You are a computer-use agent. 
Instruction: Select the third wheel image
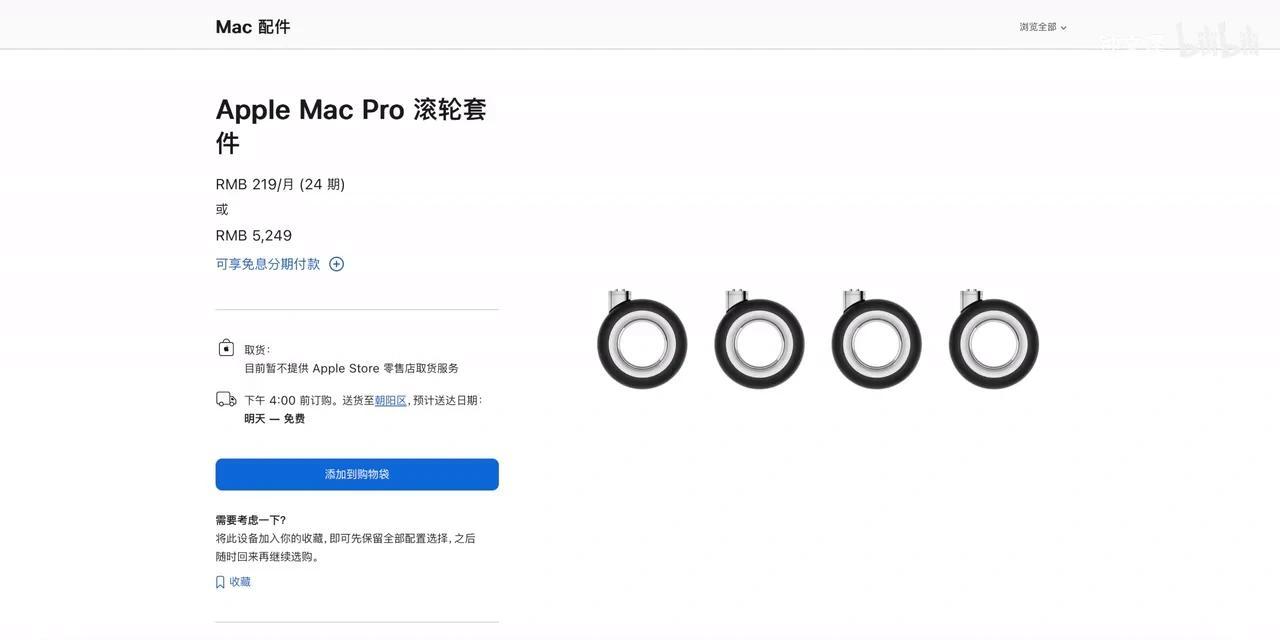pyautogui.click(x=876, y=339)
